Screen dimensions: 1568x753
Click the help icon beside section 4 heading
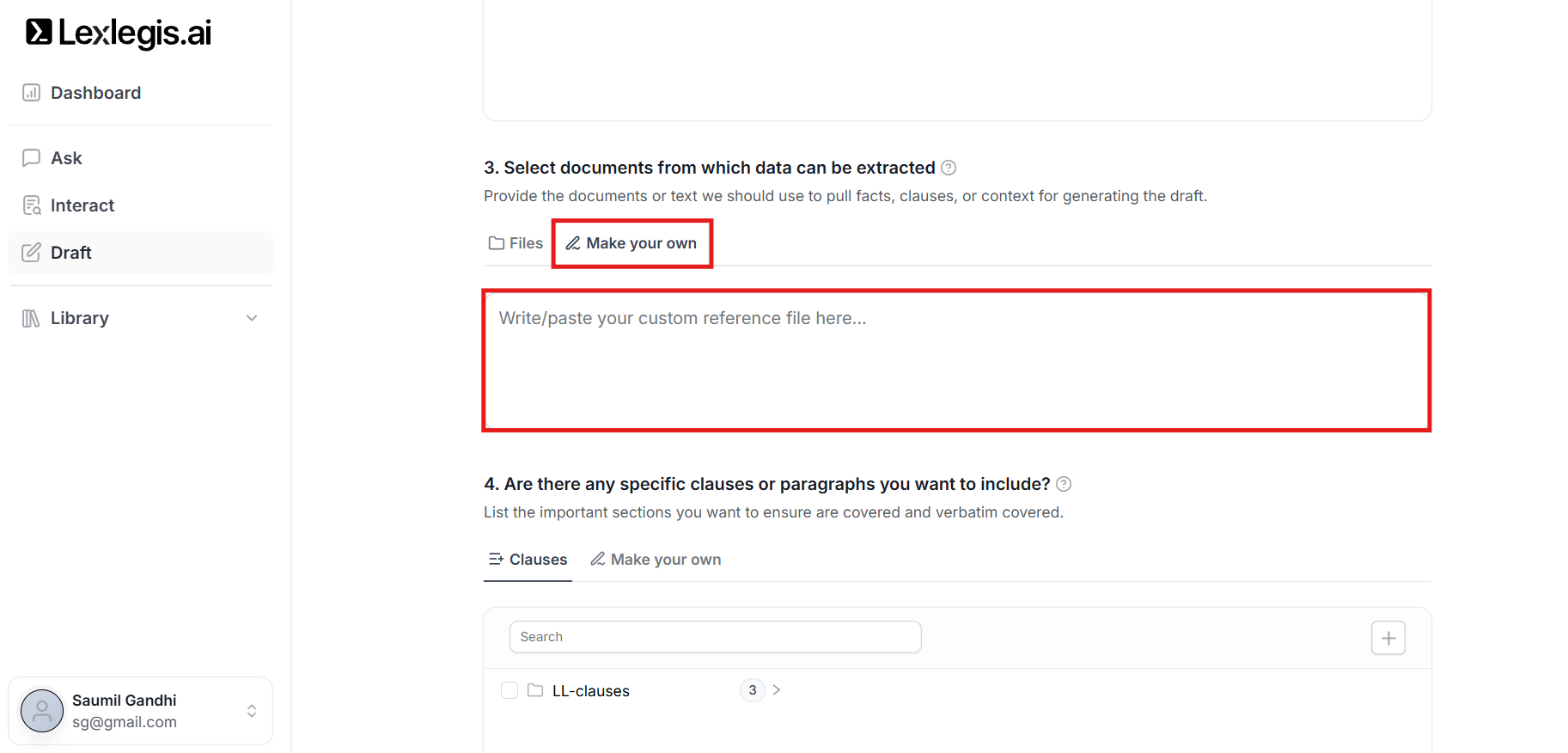click(x=1064, y=484)
